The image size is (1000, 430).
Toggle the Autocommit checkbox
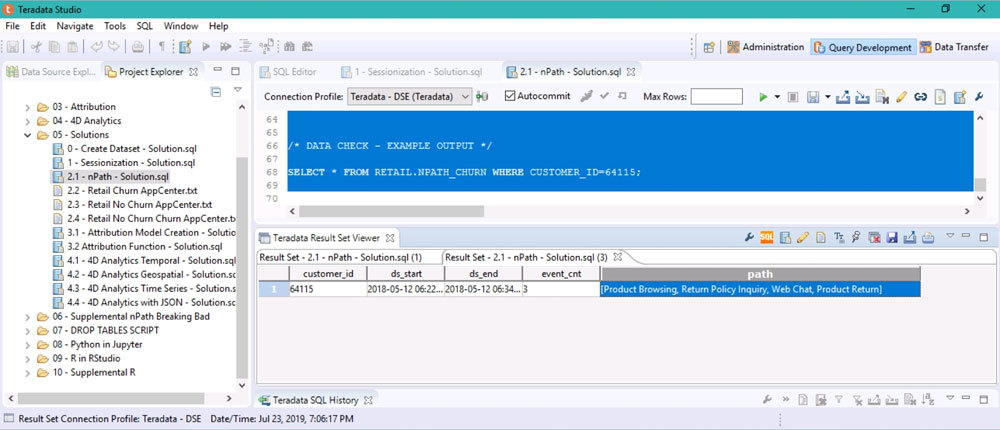[510, 96]
